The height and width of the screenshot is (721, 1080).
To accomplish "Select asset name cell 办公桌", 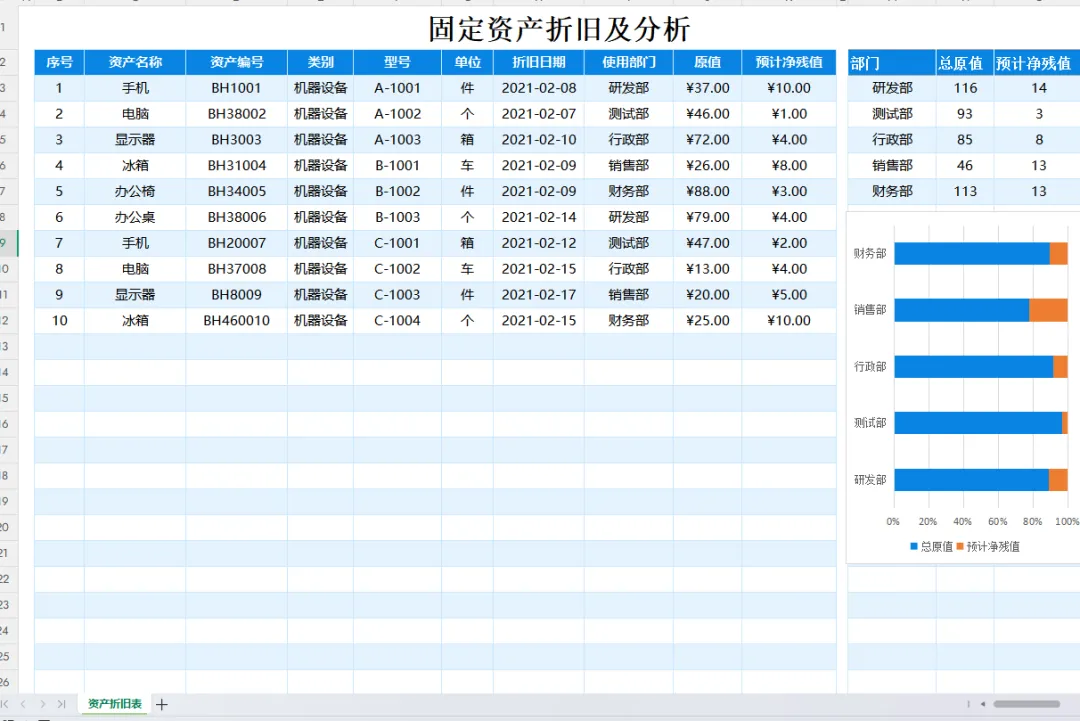I will (x=135, y=217).
